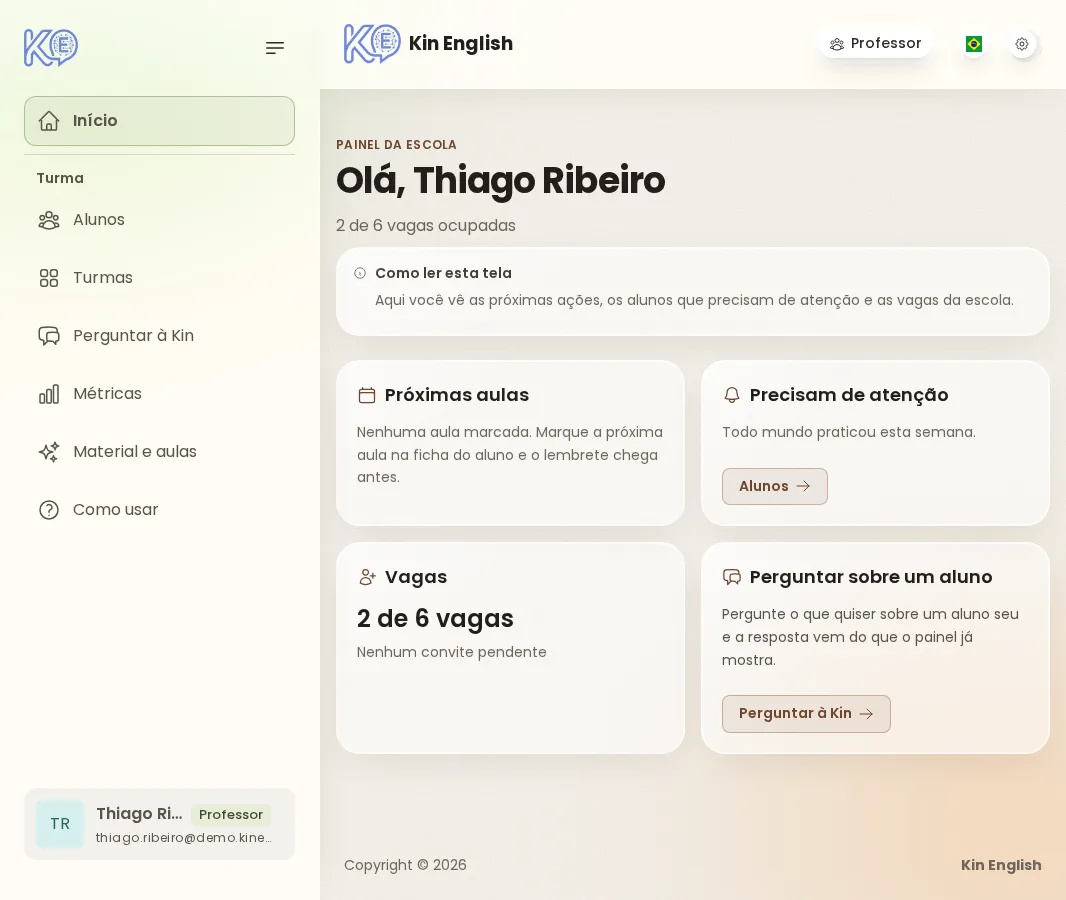Image resolution: width=1066 pixels, height=900 pixels.
Task: Click the 'Turma' sidebar section label
Action: [x=60, y=178]
